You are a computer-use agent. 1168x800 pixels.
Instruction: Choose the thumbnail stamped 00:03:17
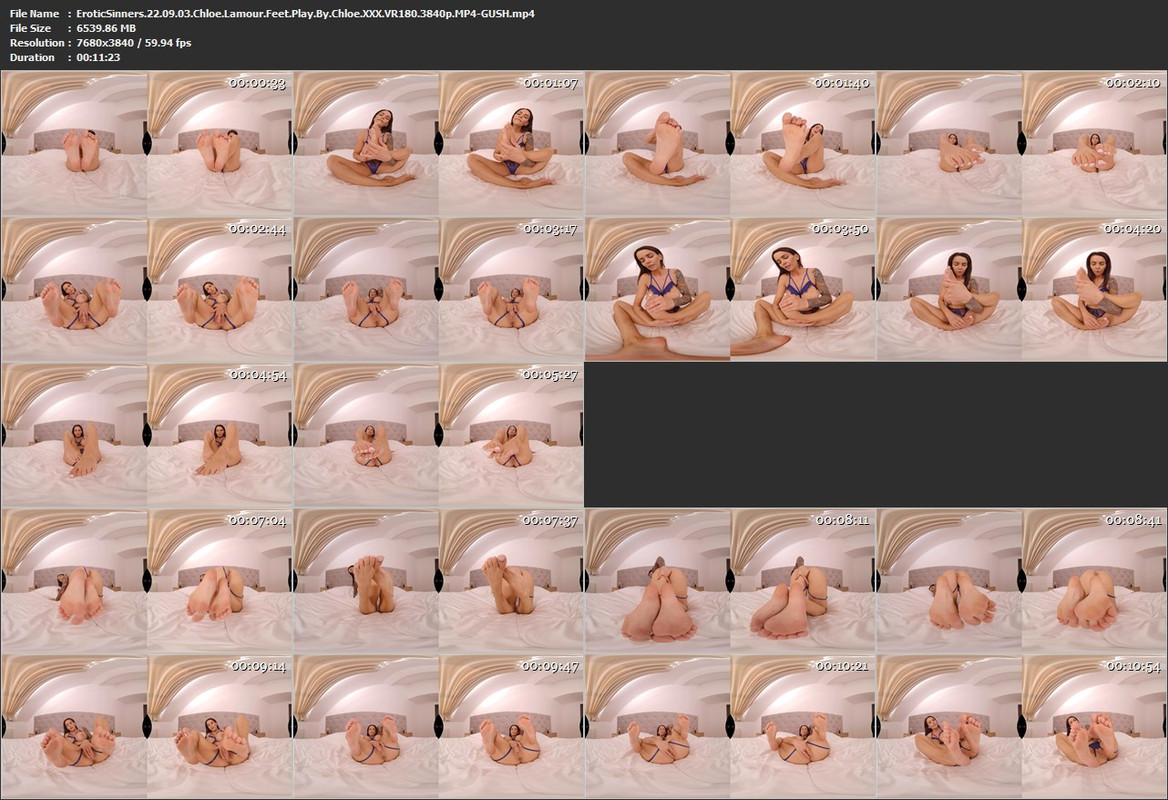tap(438, 289)
